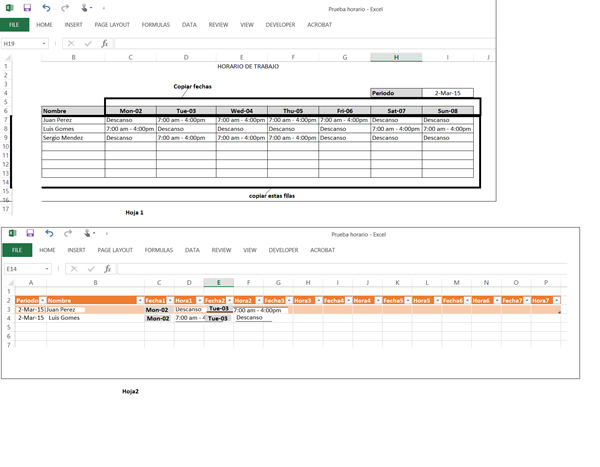Click the HORARIO DE TRABAJO title cell
600x467 pixels.
[248, 67]
